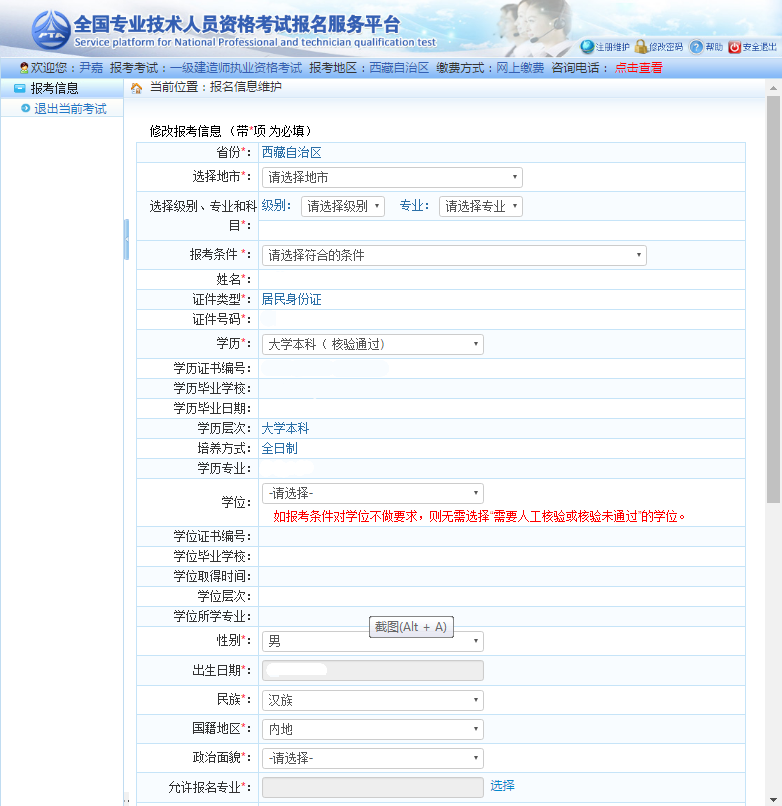Open the 请选择级别 level dropdown
This screenshot has width=782, height=806.
click(x=343, y=206)
